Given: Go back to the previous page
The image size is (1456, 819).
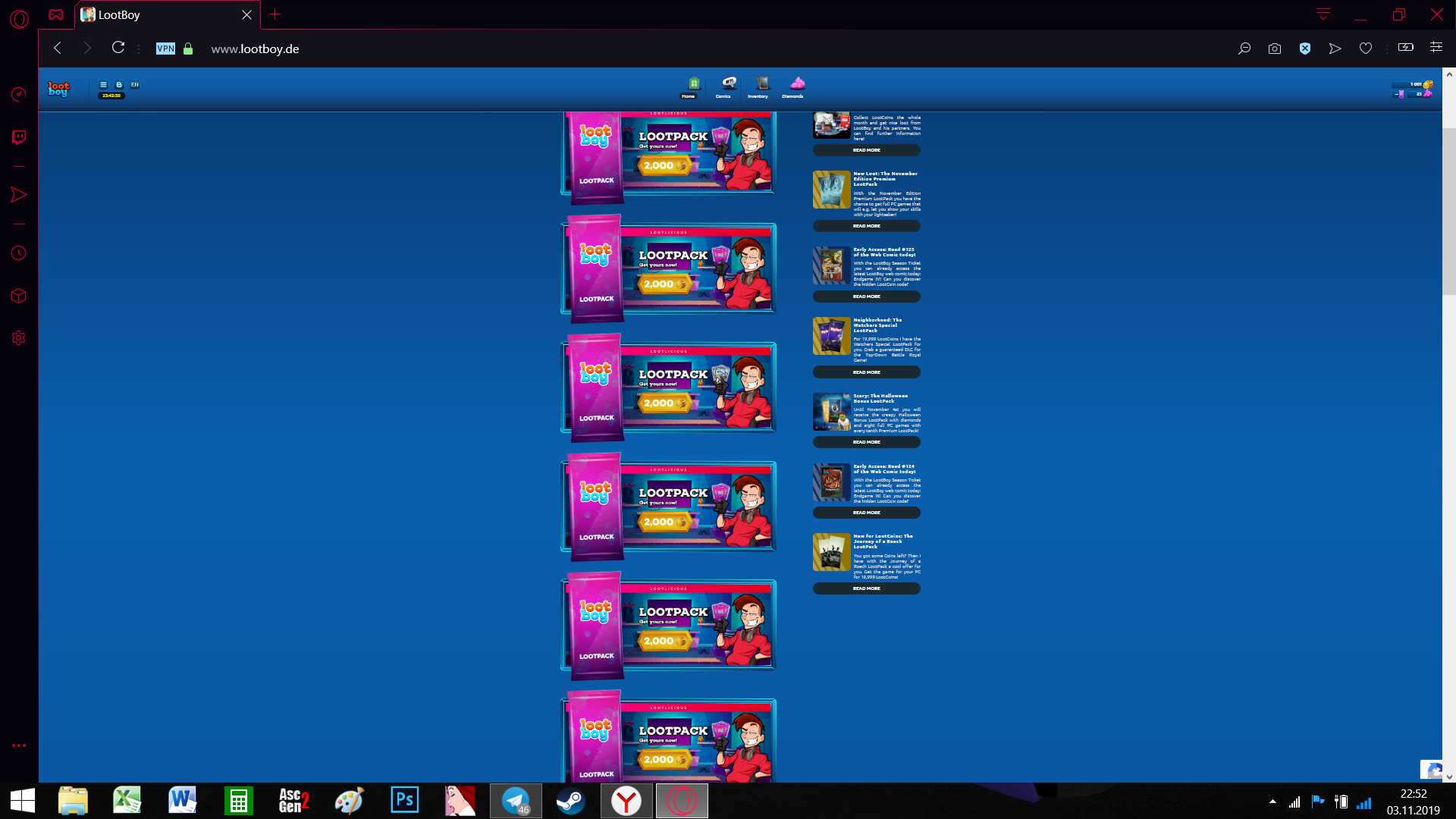Looking at the screenshot, I should pyautogui.click(x=58, y=48).
